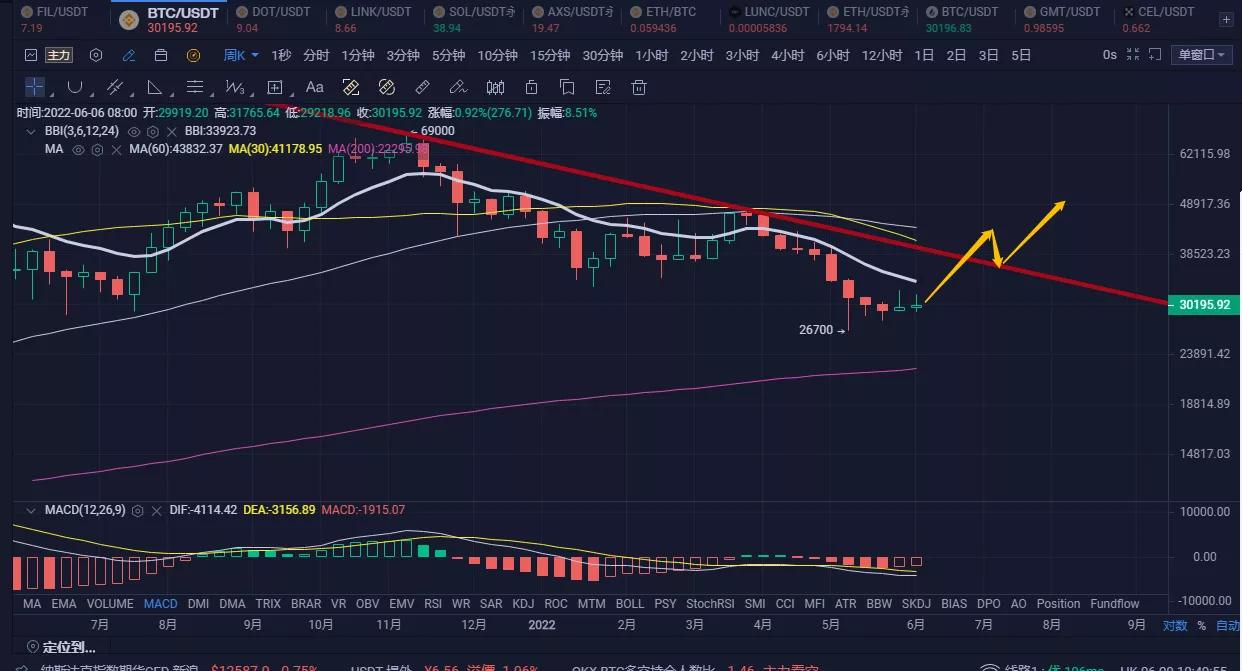
Task: Hide the MA lines using the eye toggle
Action: [79, 149]
